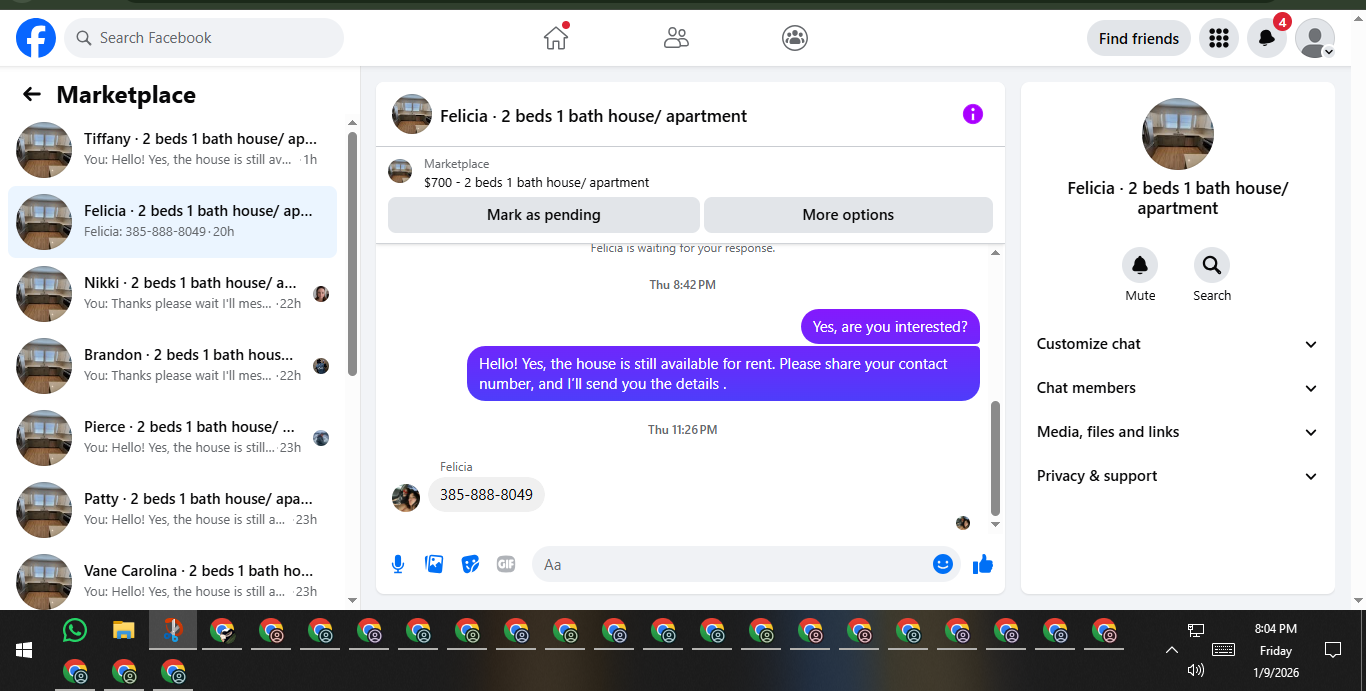Click the purple conversation information icon

click(x=973, y=114)
